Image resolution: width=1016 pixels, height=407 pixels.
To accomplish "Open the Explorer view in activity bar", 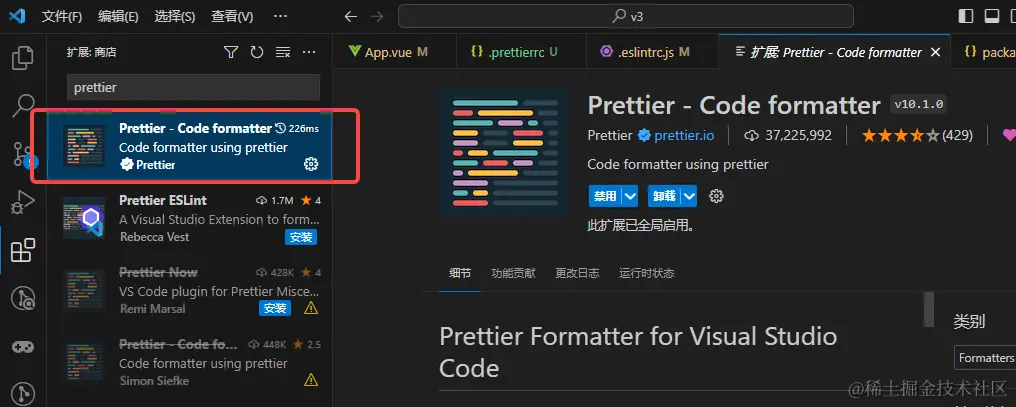I will 23,58.
